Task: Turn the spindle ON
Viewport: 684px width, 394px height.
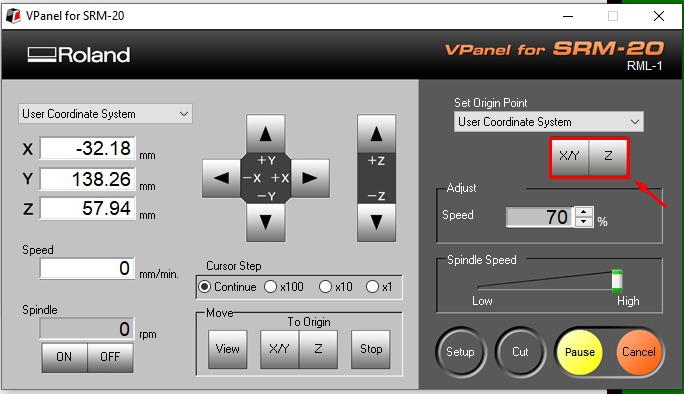Action: [64, 357]
